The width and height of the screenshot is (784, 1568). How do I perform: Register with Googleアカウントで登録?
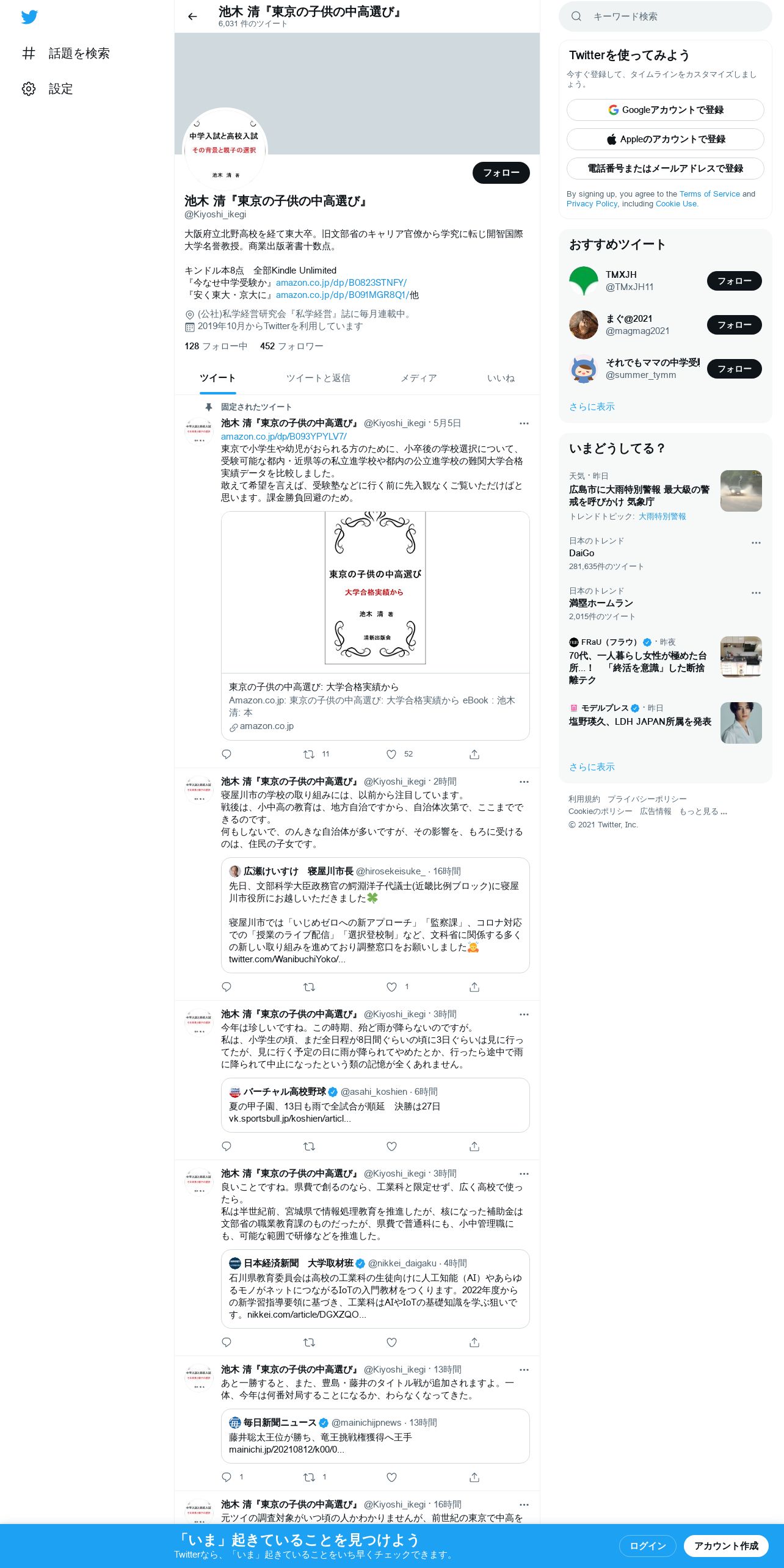coord(665,110)
